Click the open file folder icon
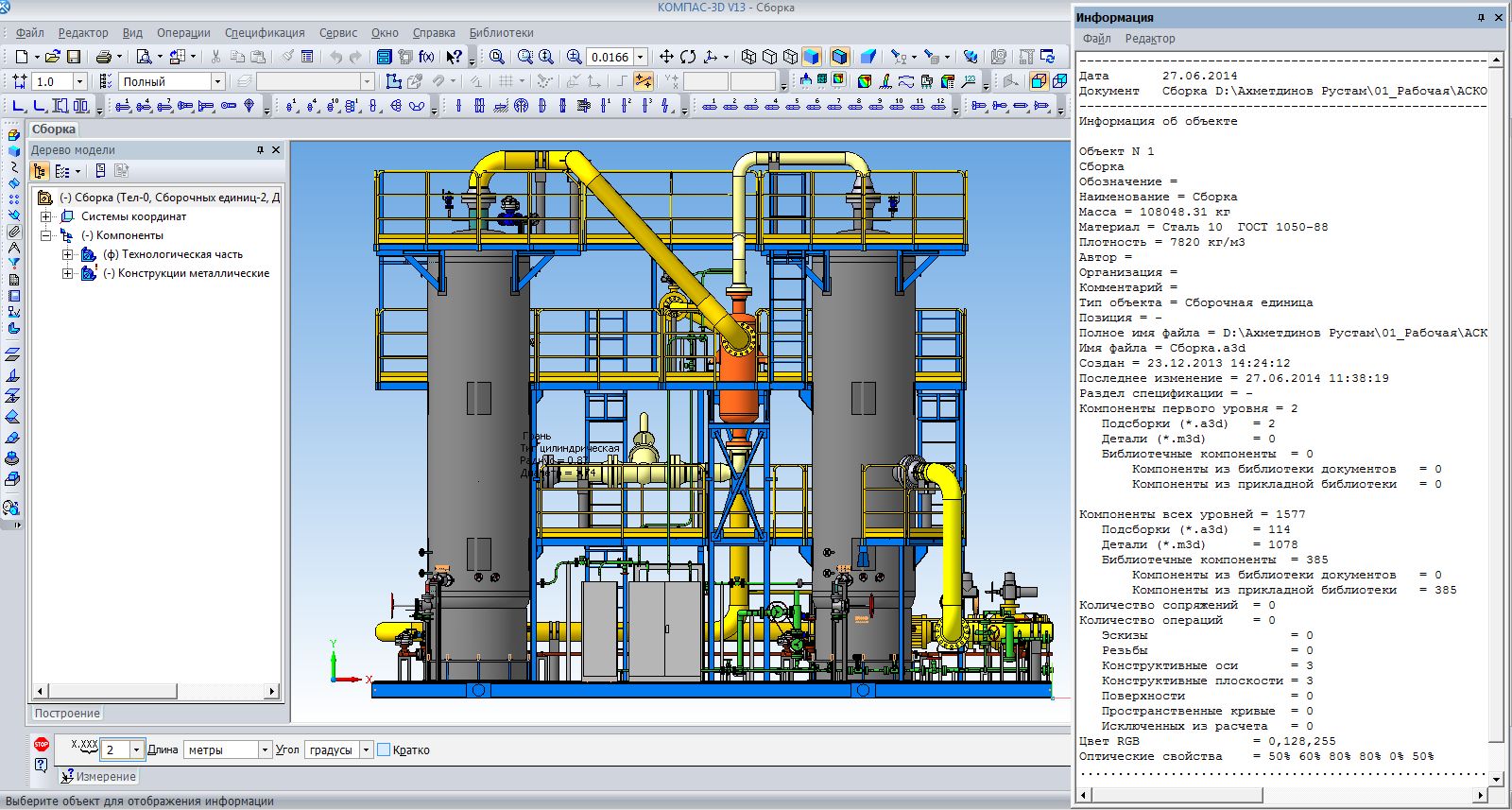 tap(53, 57)
